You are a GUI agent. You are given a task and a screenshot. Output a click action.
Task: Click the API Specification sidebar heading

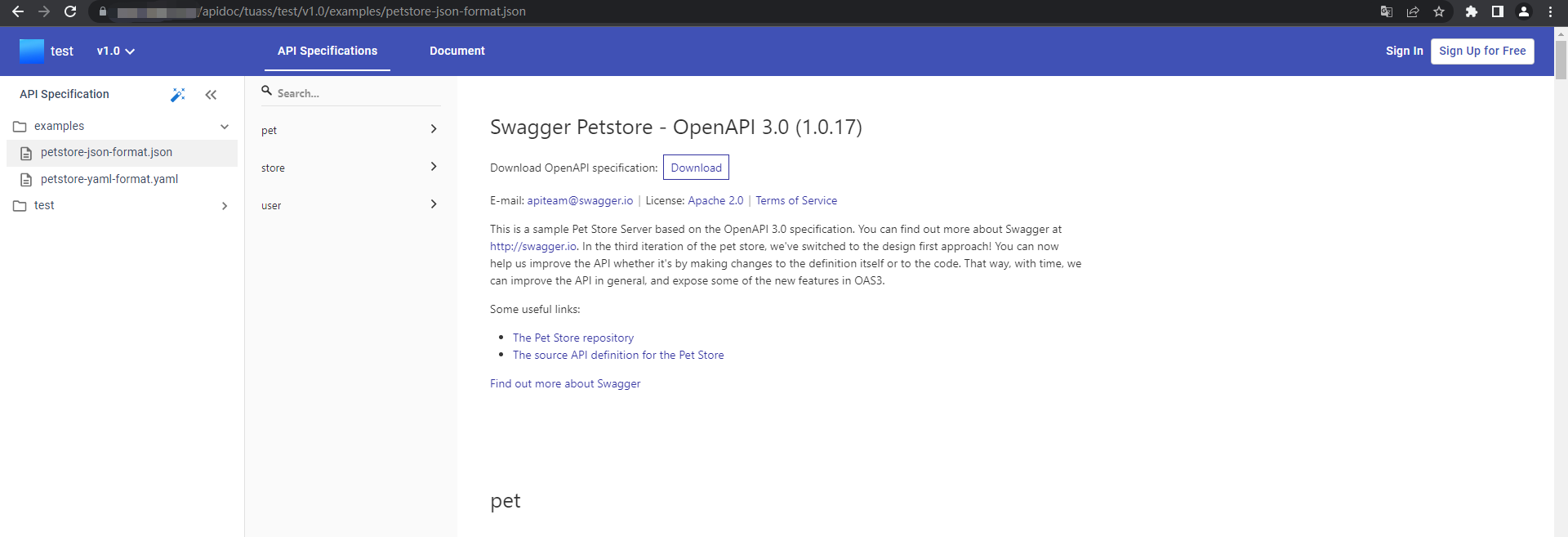(x=65, y=94)
